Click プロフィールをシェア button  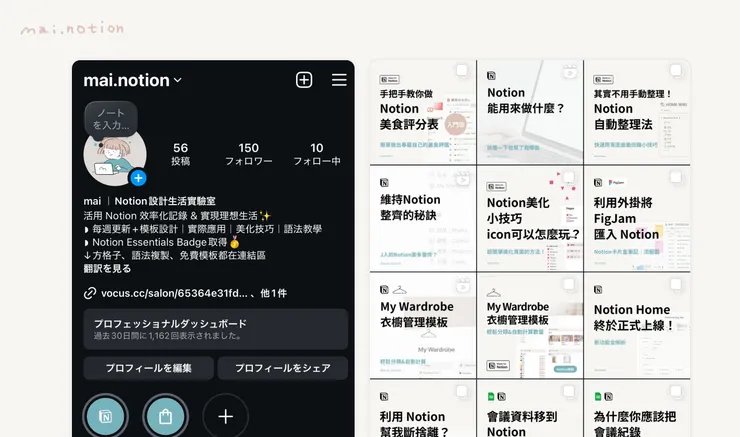[x=283, y=368]
